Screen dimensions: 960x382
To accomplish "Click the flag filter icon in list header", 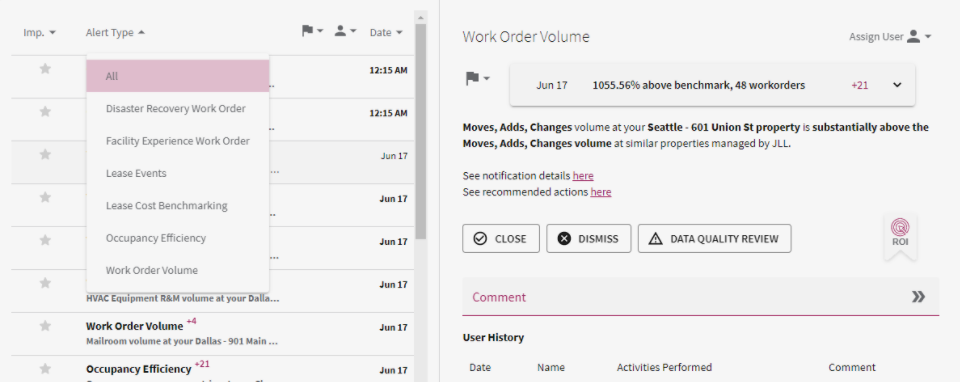I will (x=307, y=31).
